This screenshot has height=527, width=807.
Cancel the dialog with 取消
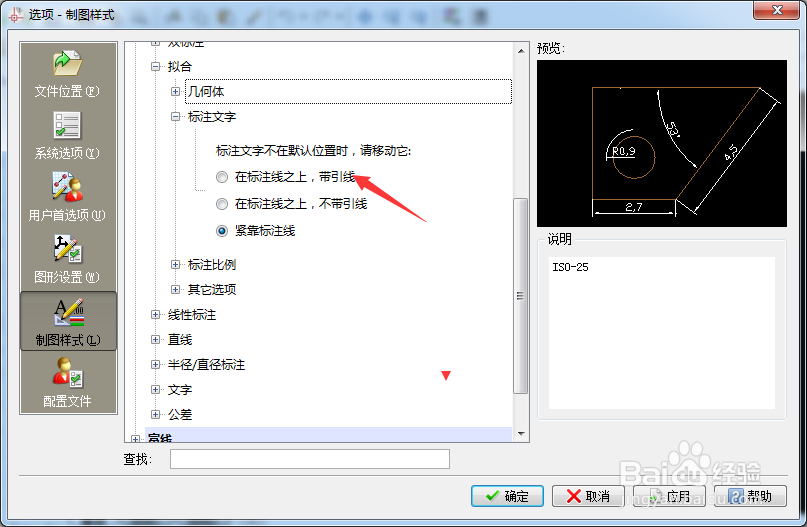(x=588, y=496)
